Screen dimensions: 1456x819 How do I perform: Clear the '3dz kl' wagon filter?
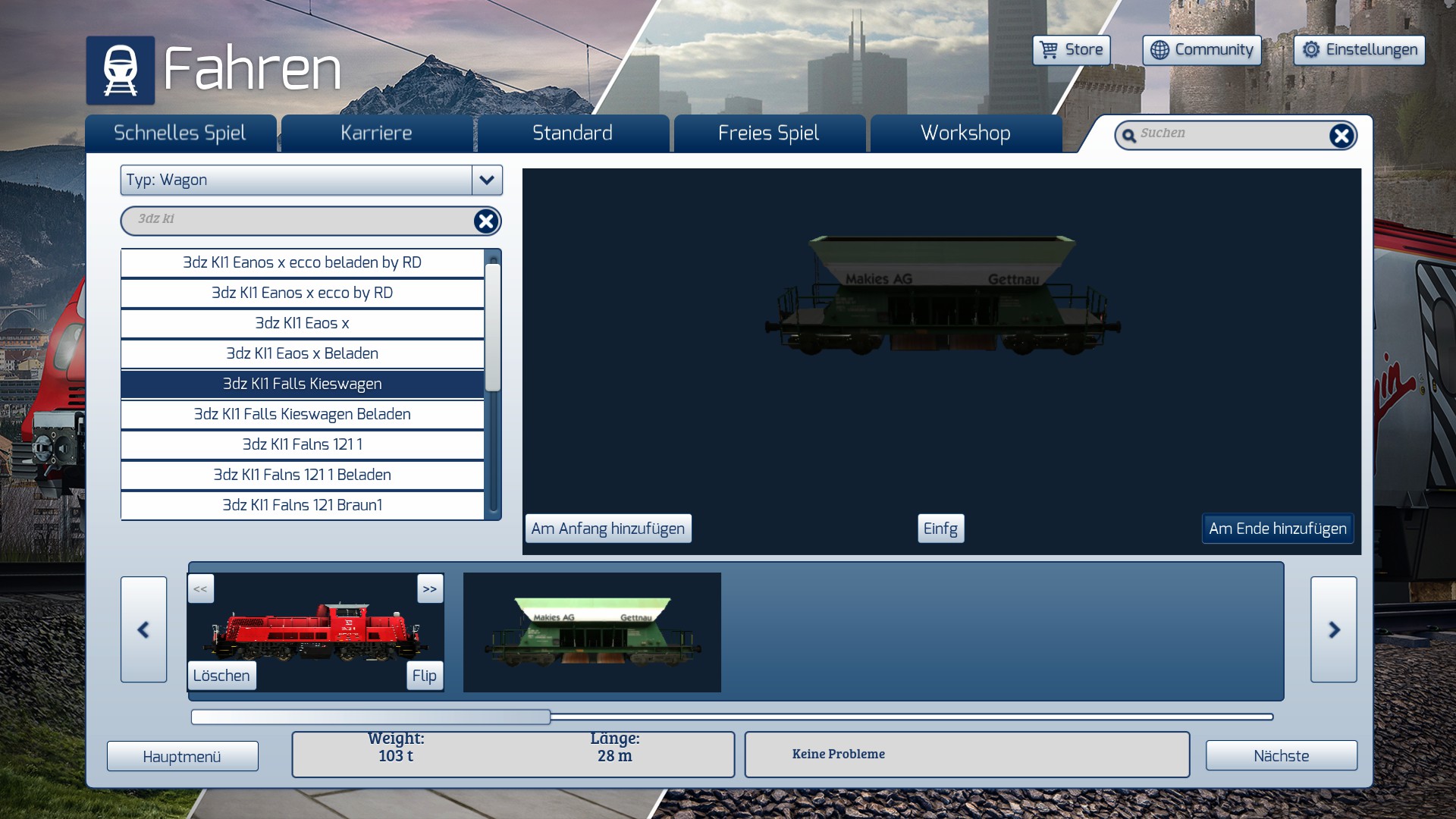485,221
